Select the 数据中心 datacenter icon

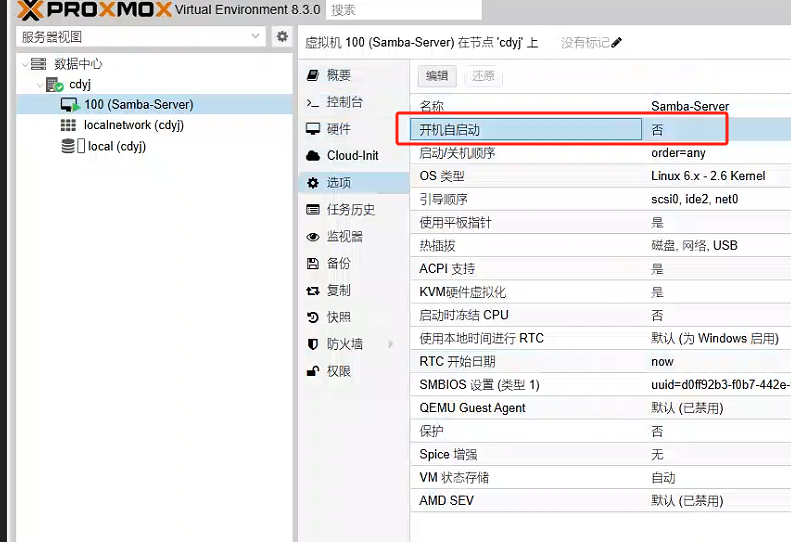38,64
